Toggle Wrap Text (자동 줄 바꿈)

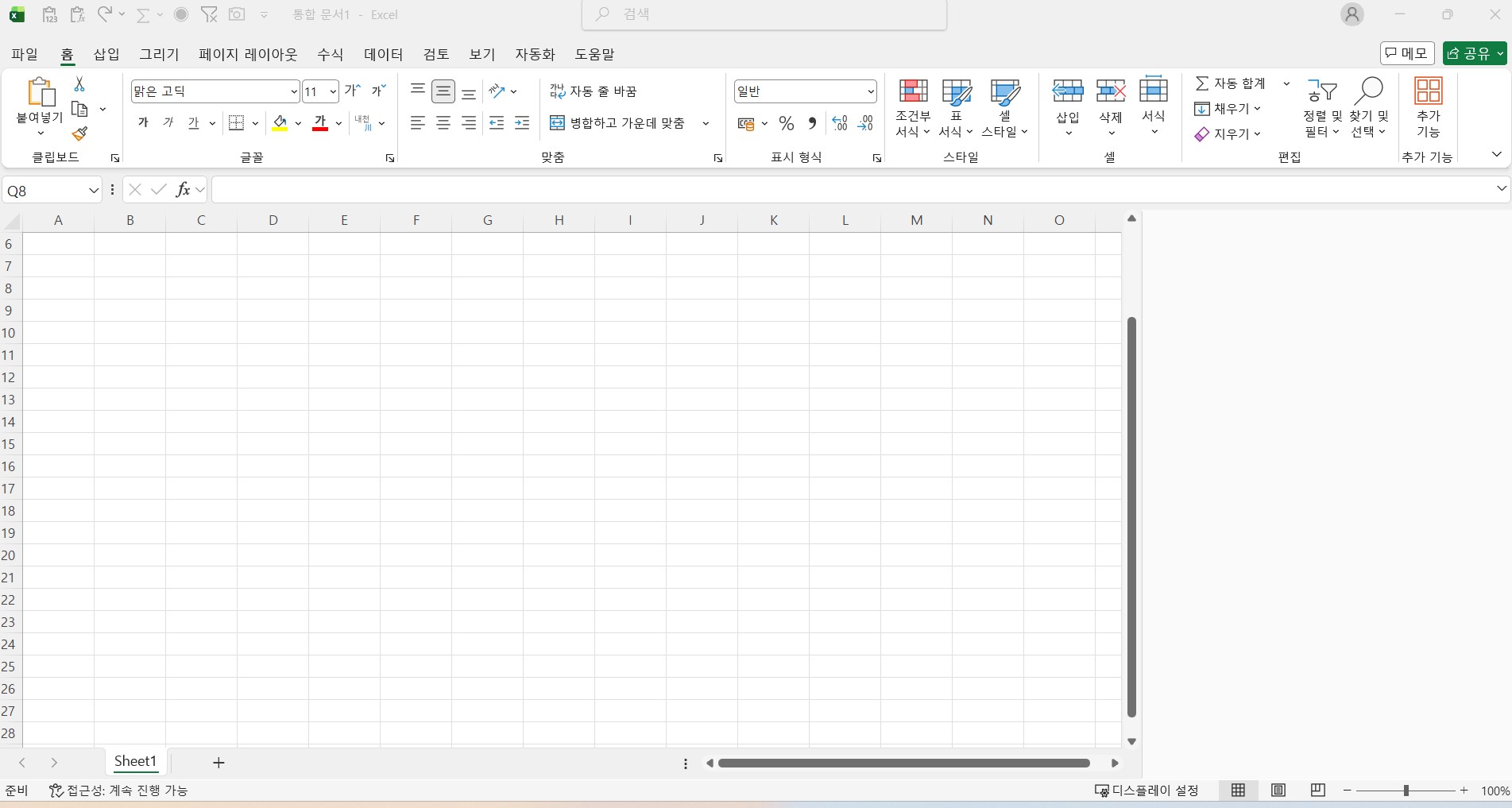(594, 91)
